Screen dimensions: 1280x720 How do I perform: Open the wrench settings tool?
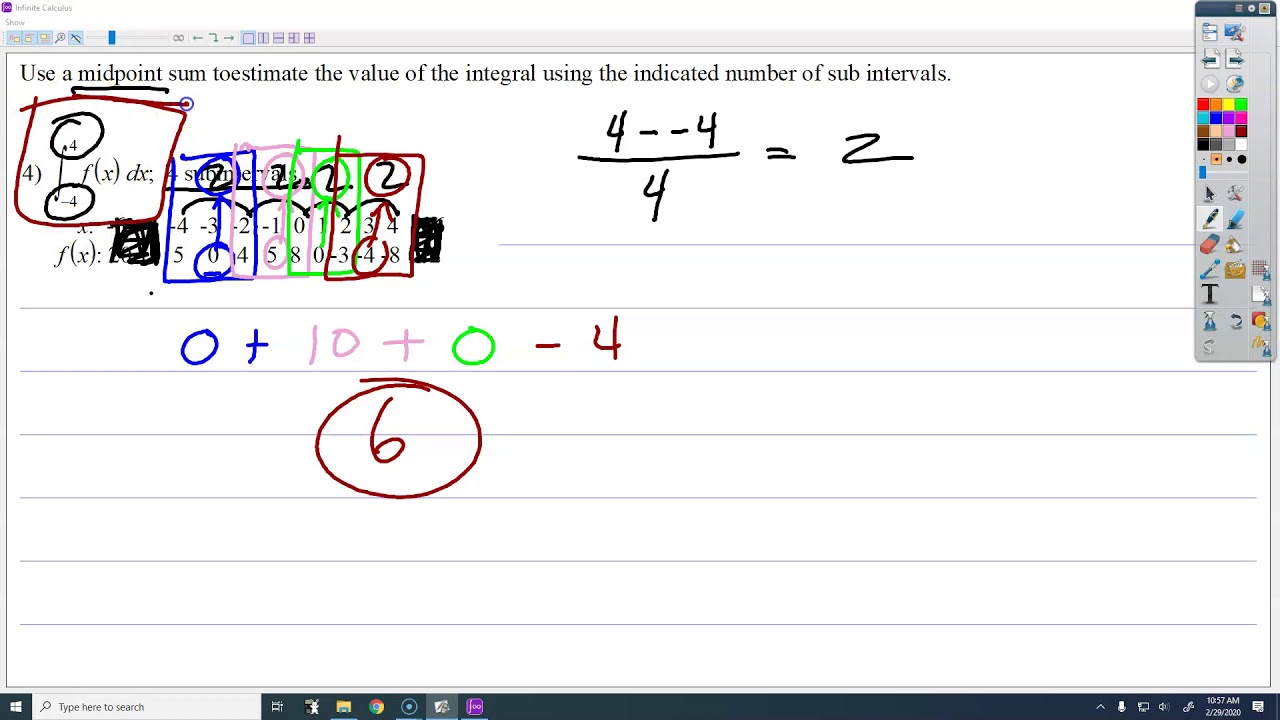pos(1236,193)
